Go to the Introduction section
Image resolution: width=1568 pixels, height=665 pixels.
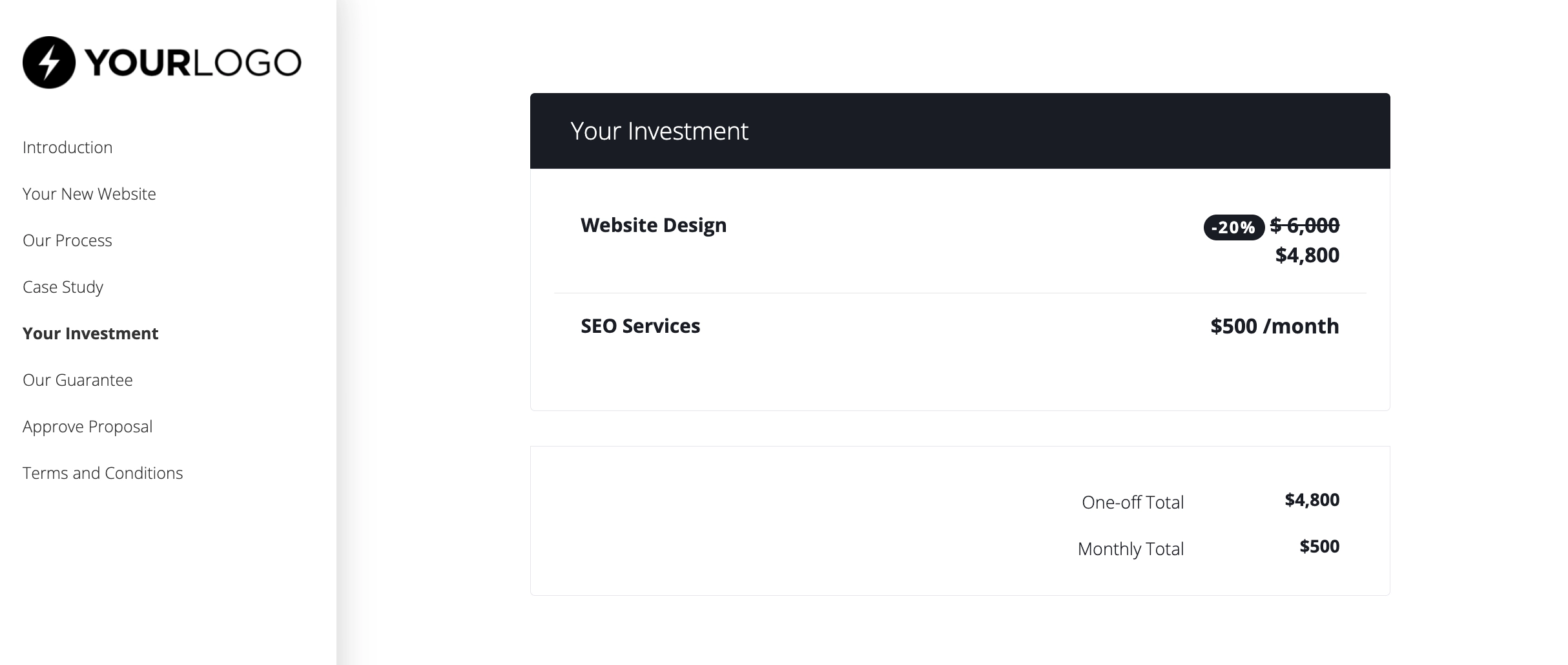[x=68, y=147]
